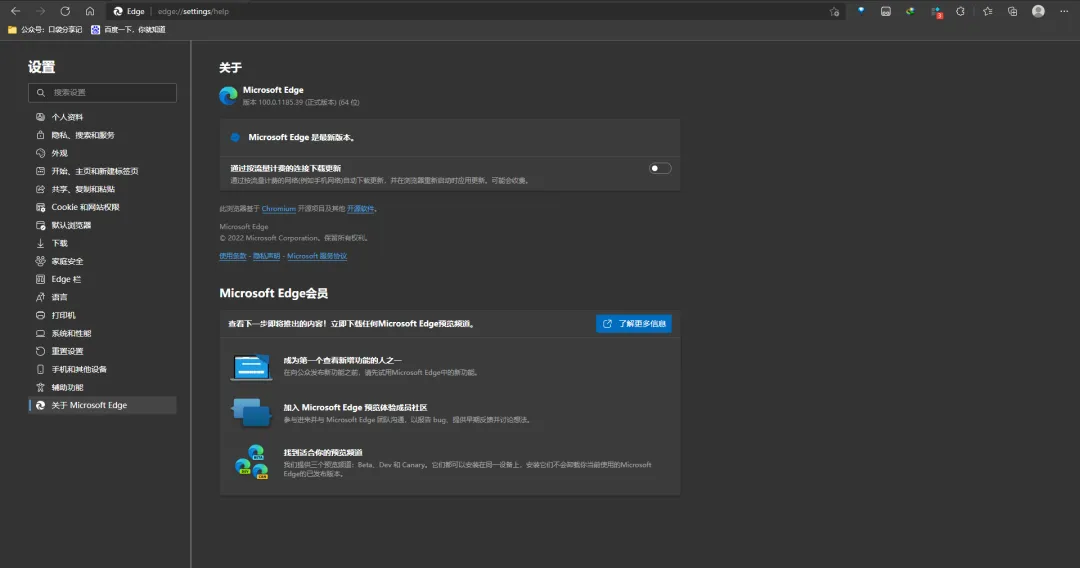Click the version text 100.0.1185.39

click(301, 103)
